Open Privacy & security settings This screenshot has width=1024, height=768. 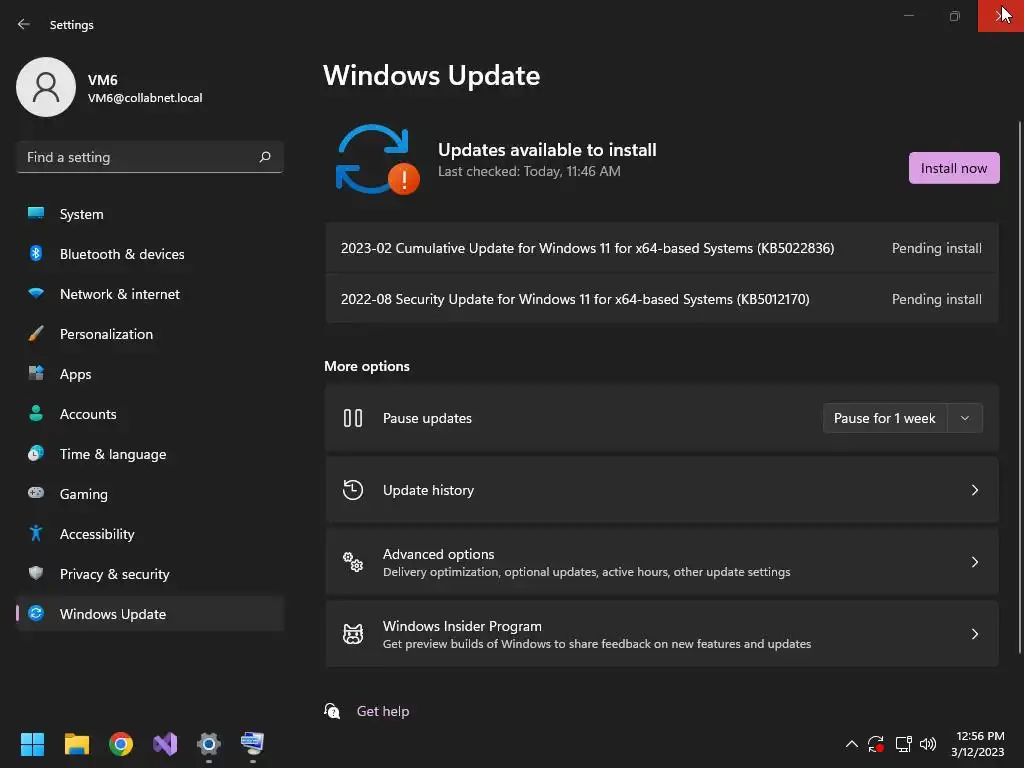[150, 574]
